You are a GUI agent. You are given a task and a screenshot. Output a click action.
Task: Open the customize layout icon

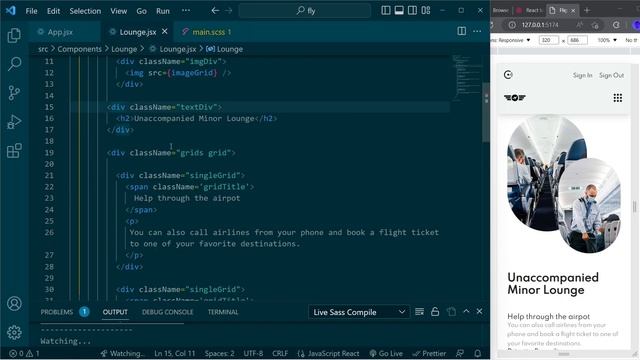426,11
